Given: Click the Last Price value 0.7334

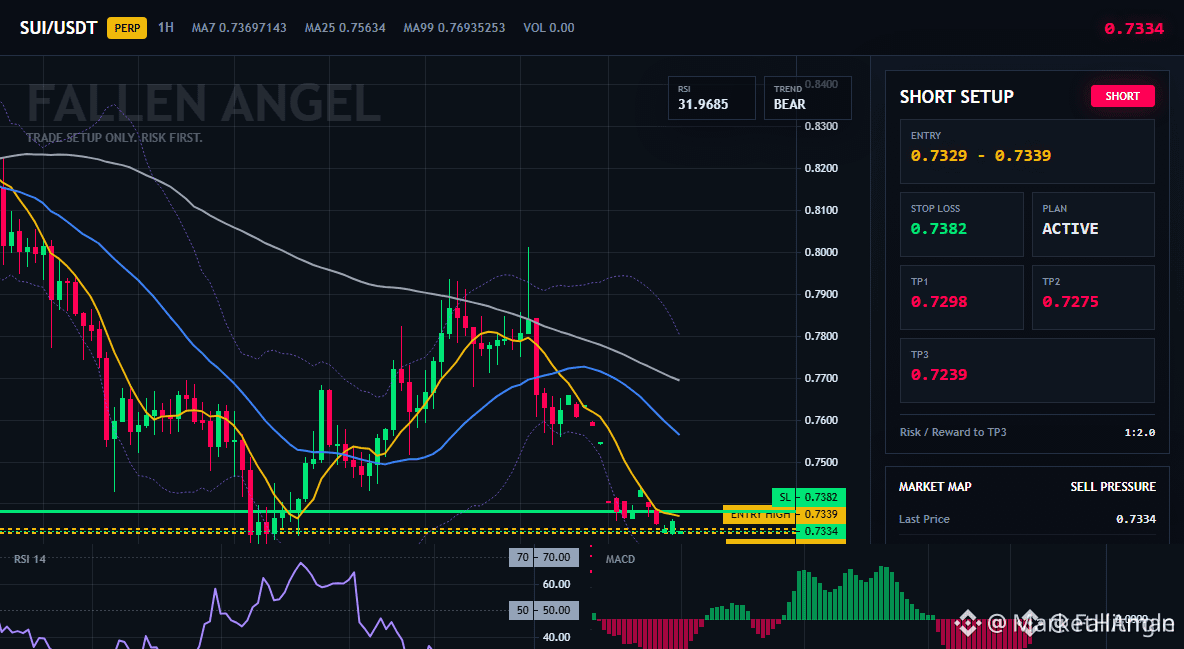Looking at the screenshot, I should click(1136, 519).
